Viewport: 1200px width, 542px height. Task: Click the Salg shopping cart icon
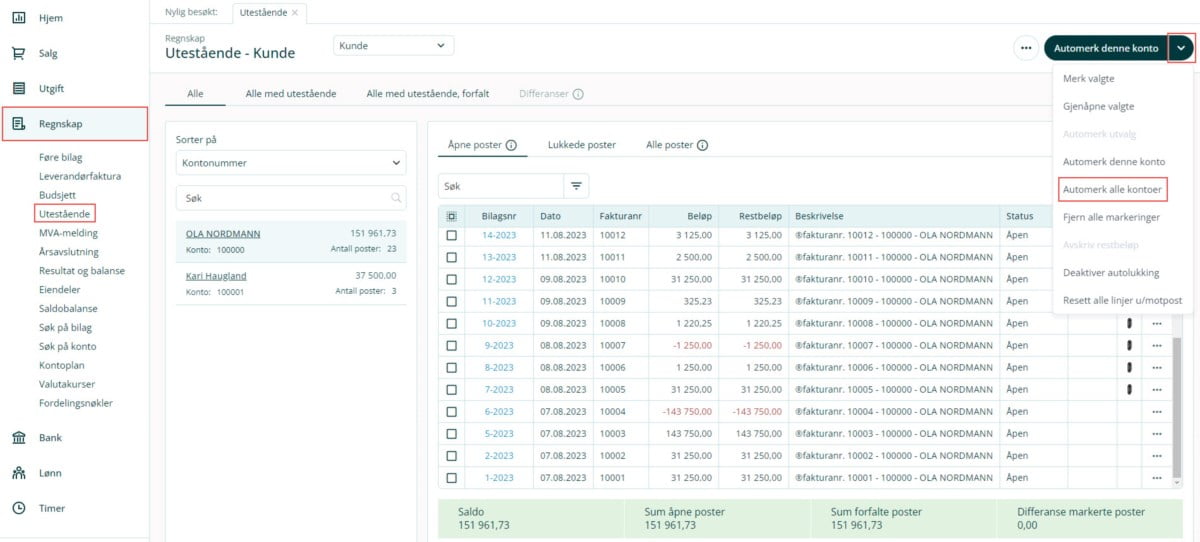tap(18, 54)
